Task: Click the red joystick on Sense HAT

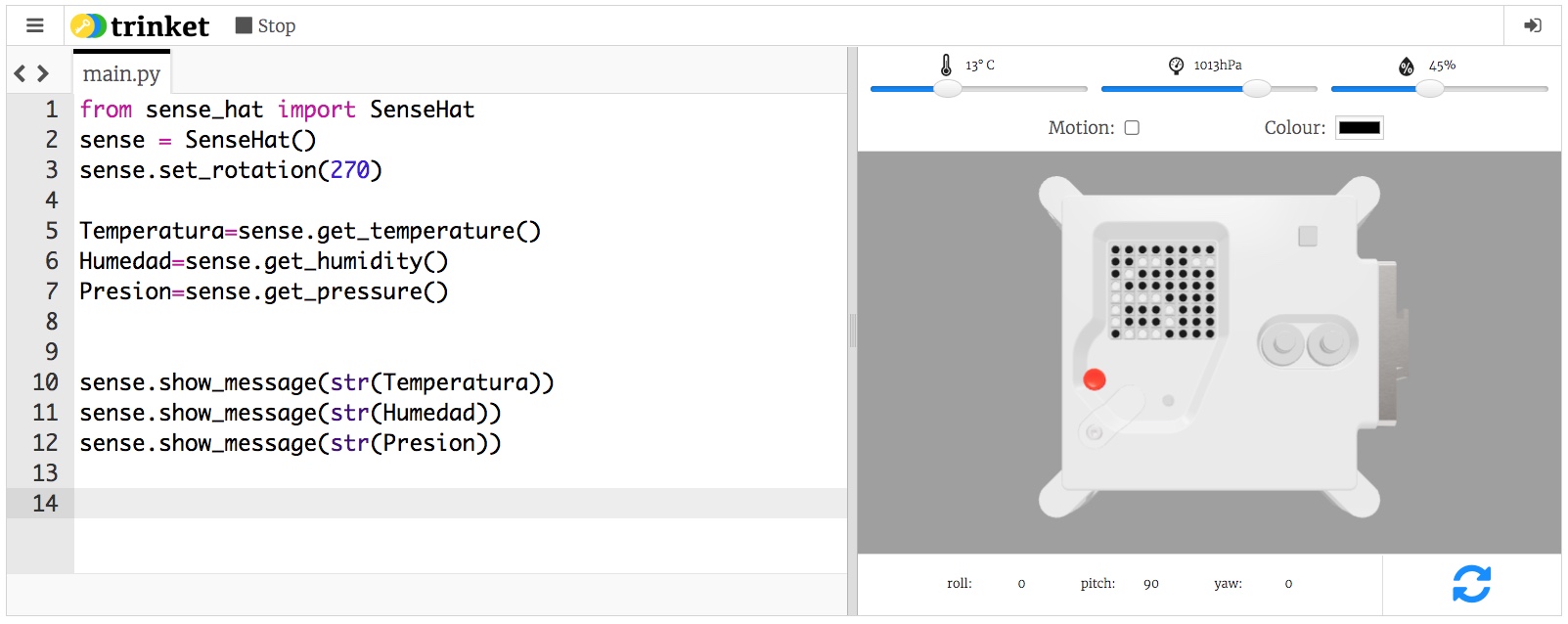Action: pos(1095,379)
